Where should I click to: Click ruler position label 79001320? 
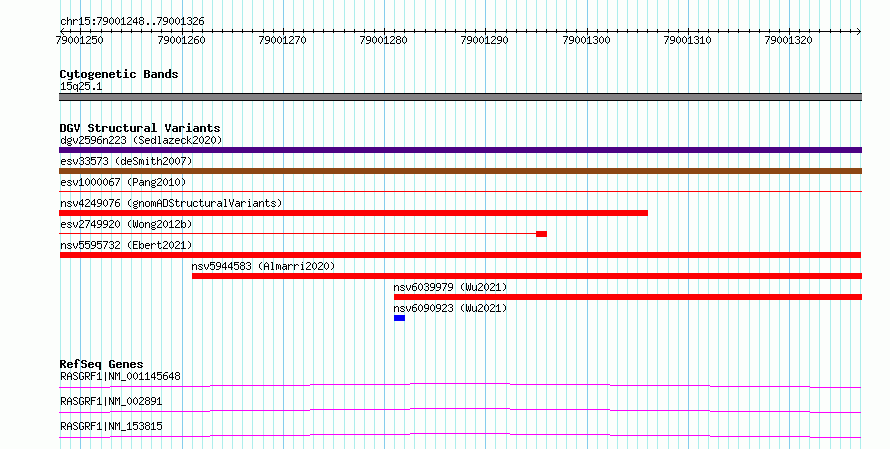point(788,40)
